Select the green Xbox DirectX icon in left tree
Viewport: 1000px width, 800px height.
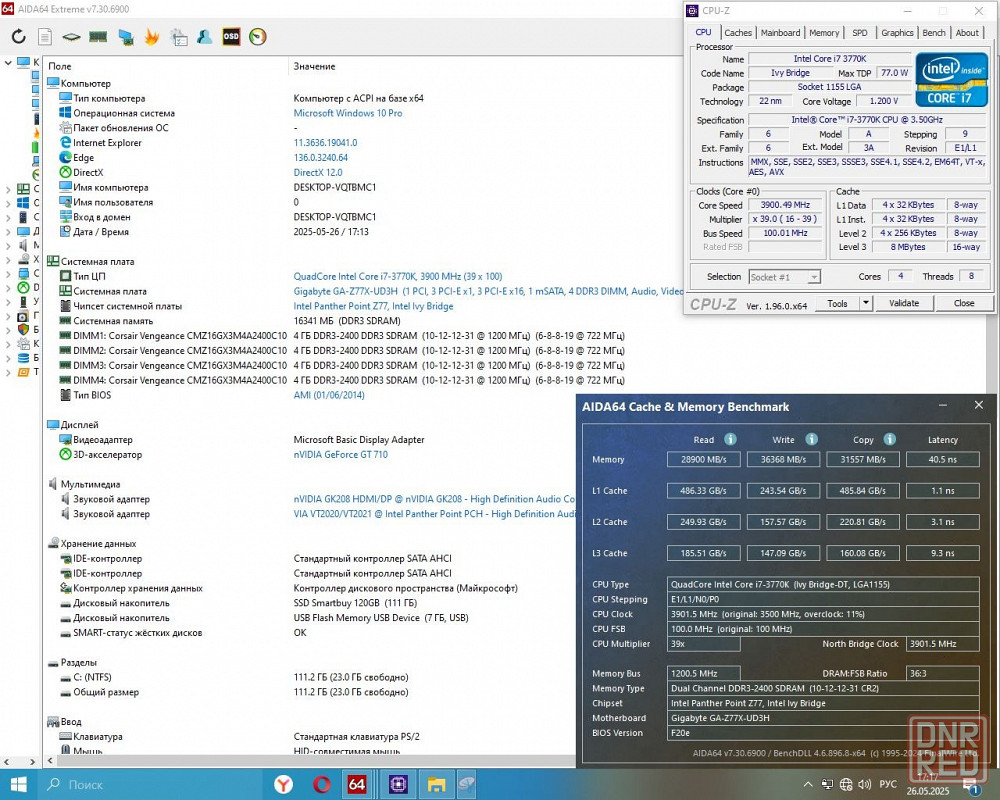[x=23, y=288]
